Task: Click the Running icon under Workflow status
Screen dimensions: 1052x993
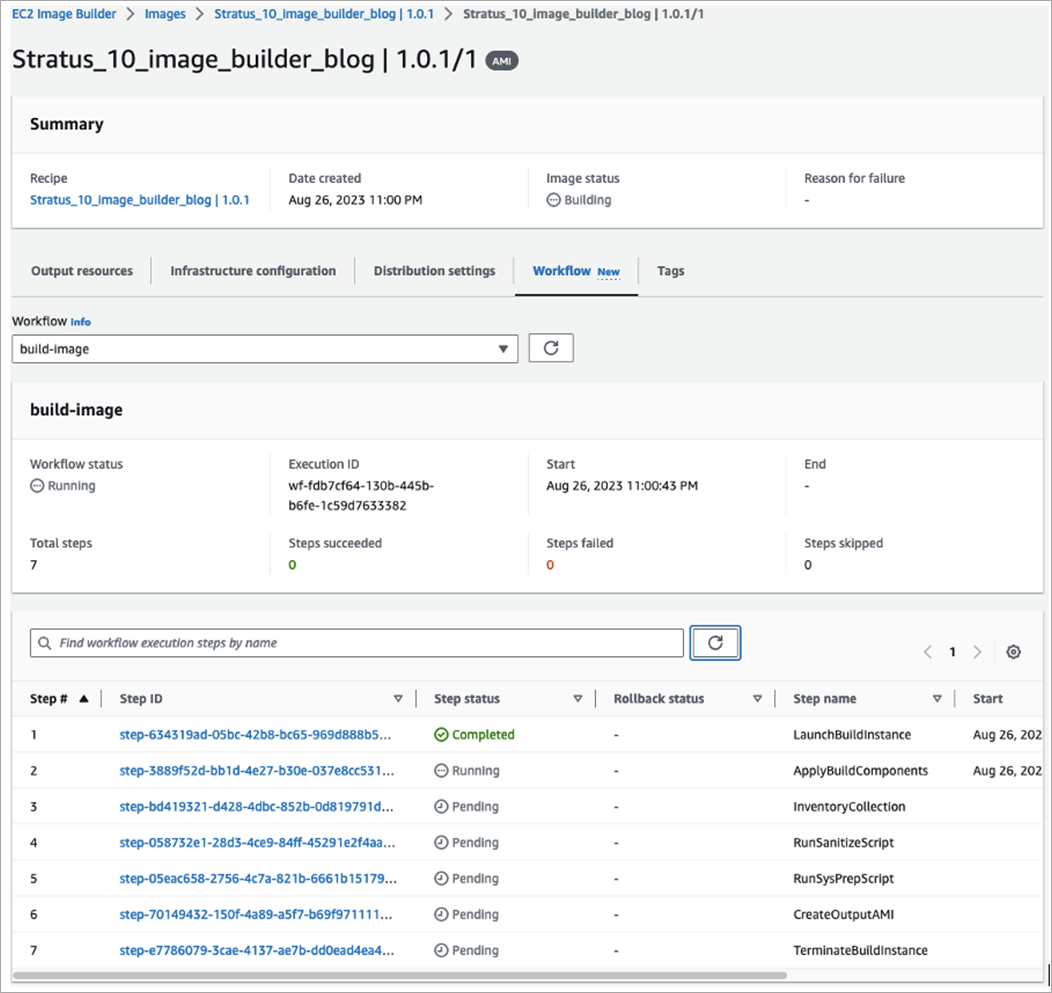Action: (x=37, y=486)
